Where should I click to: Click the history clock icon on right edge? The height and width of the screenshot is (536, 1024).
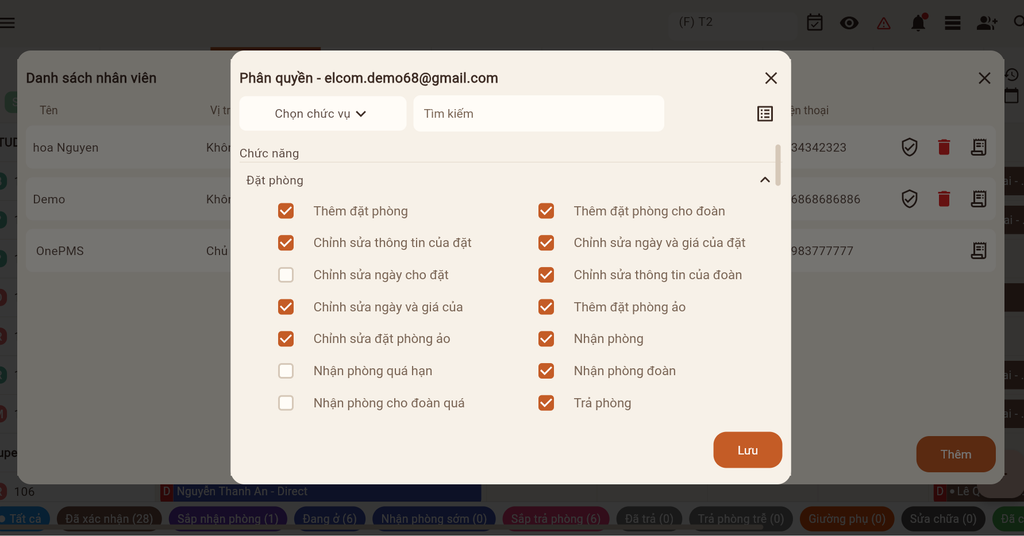click(x=1012, y=75)
